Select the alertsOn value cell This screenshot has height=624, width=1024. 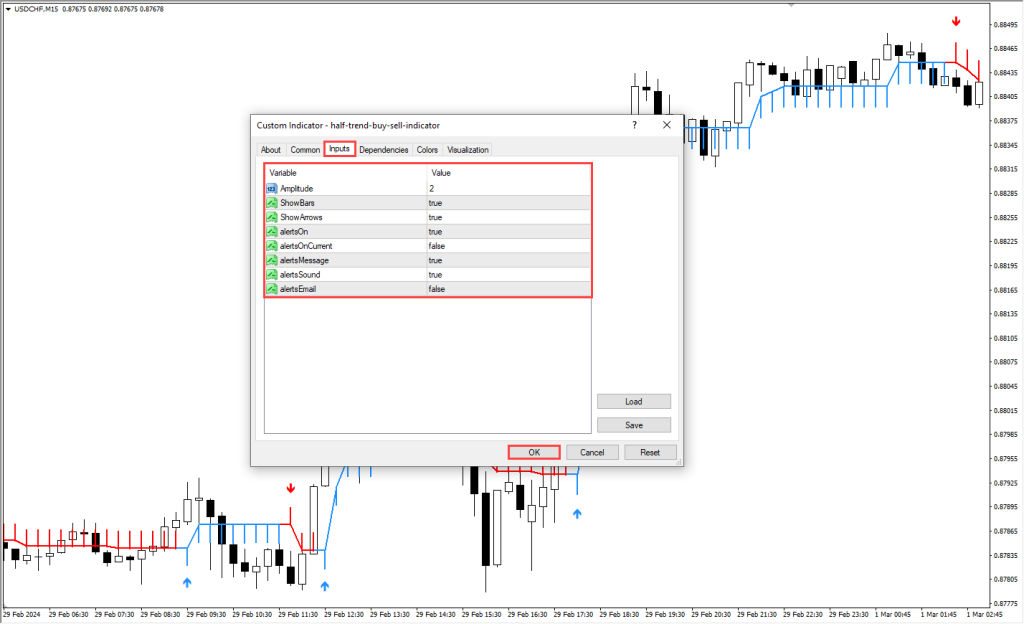[509, 232]
